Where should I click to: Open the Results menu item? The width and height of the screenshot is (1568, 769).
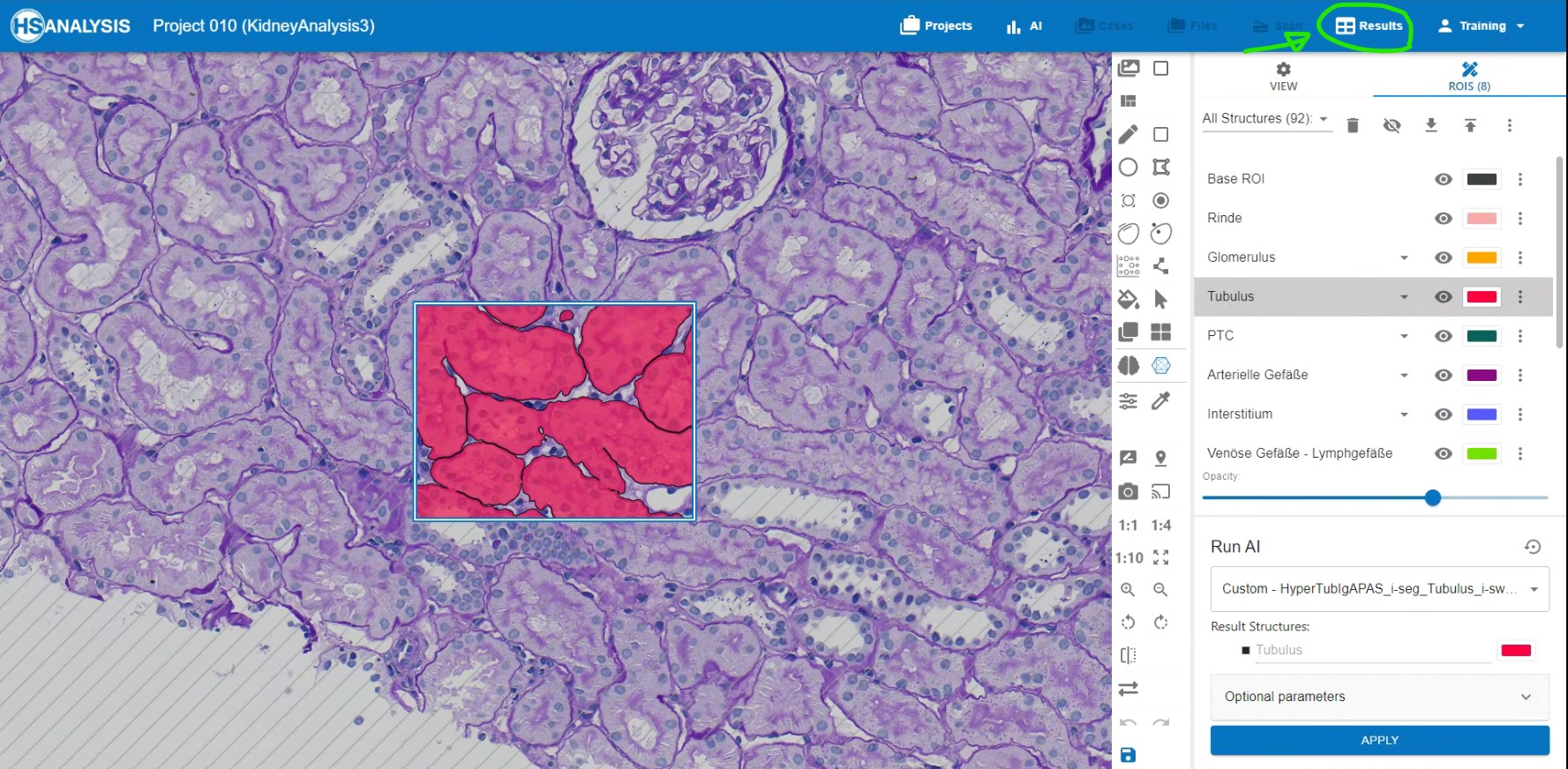point(1369,26)
